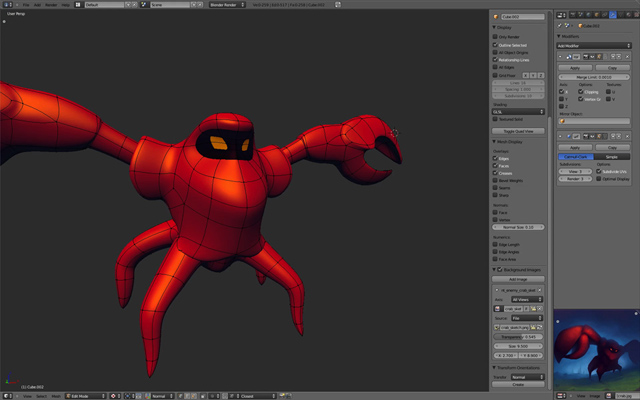Select the Simple subdivision type
The width and height of the screenshot is (640, 400).
(x=613, y=157)
